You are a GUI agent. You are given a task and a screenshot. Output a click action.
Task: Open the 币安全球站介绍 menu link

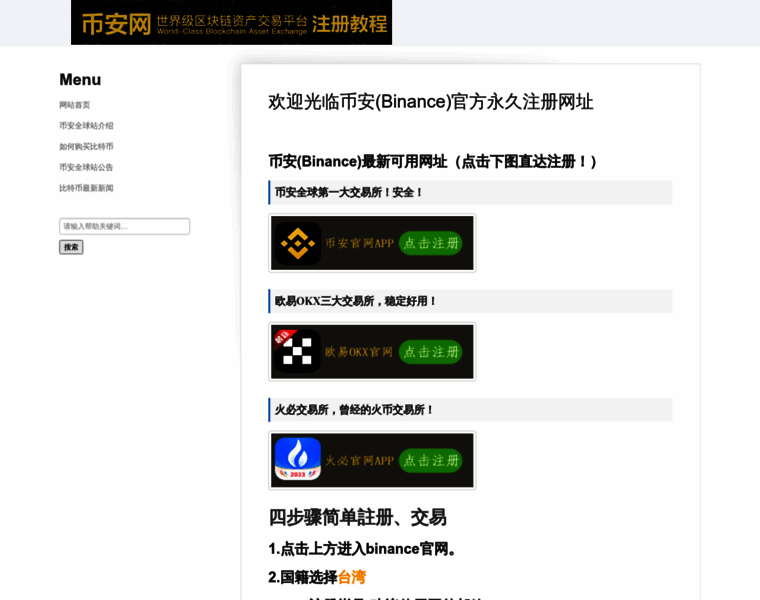point(86,126)
